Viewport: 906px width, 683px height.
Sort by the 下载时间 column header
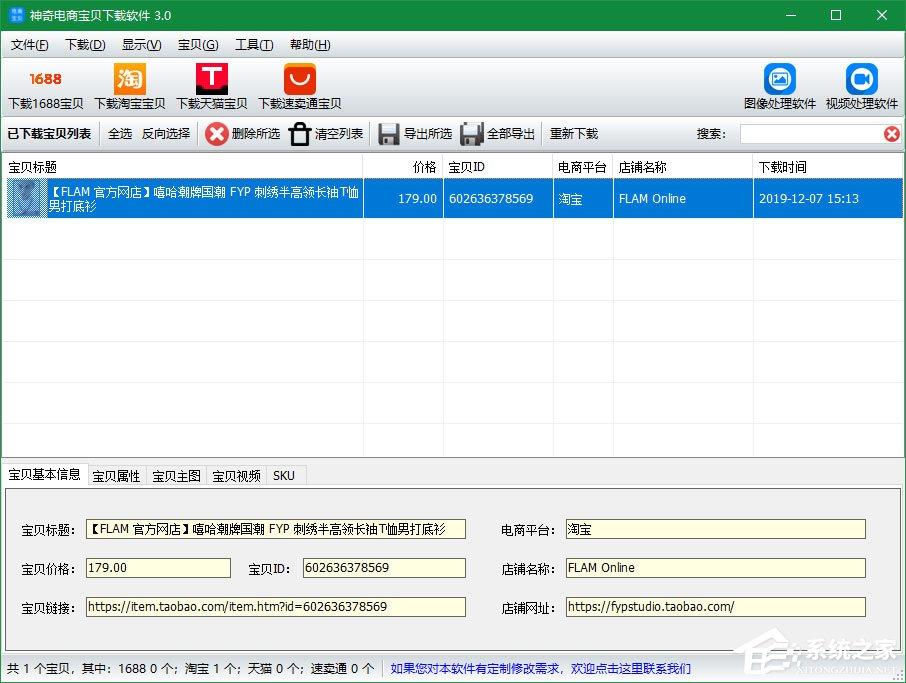coord(828,167)
